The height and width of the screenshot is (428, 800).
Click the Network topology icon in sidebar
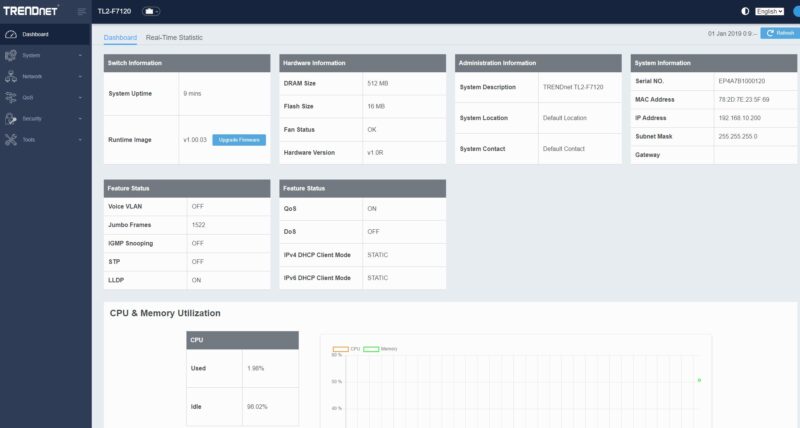tap(11, 77)
